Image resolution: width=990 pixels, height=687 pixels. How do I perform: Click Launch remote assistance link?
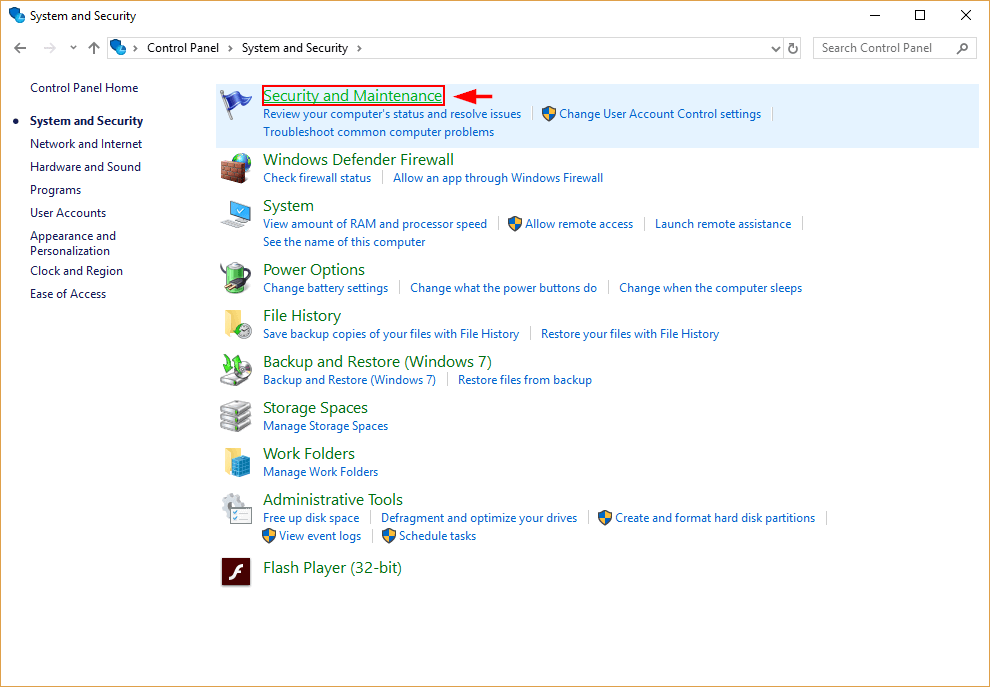coord(723,224)
